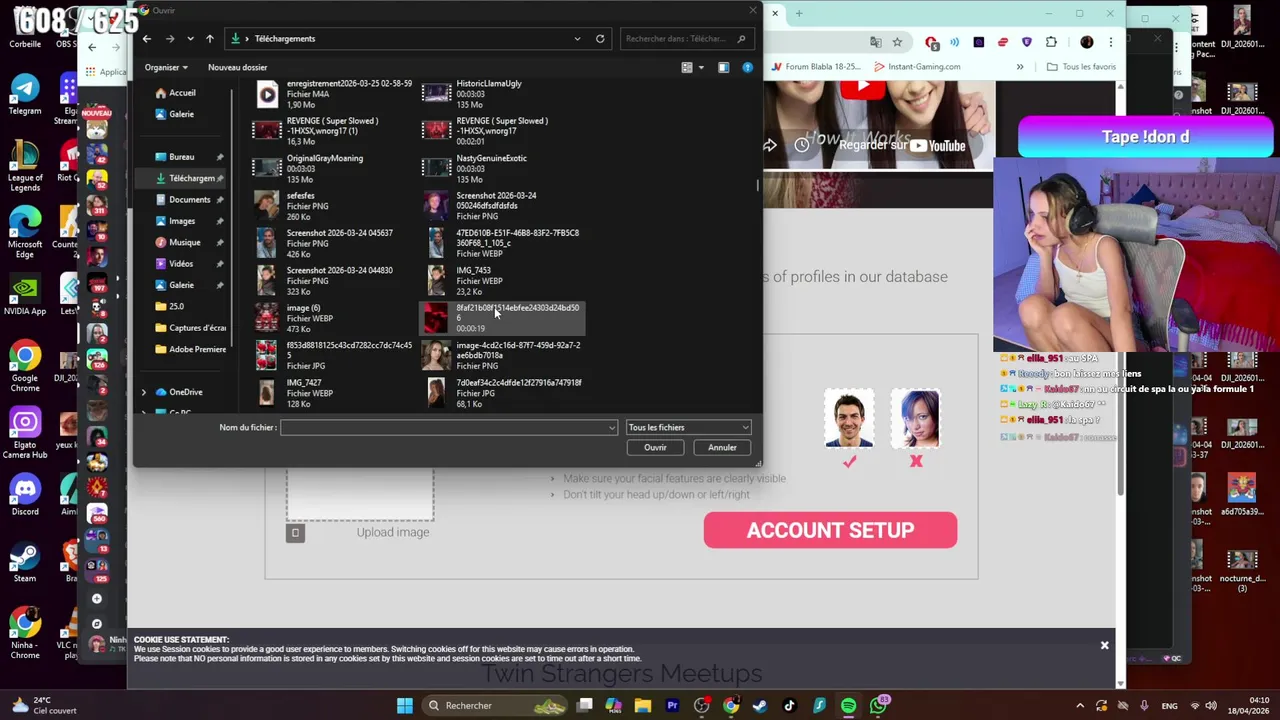Image resolution: width=1280 pixels, height=720 pixels.
Task: Close the cookie use statement banner
Action: coord(1105,645)
